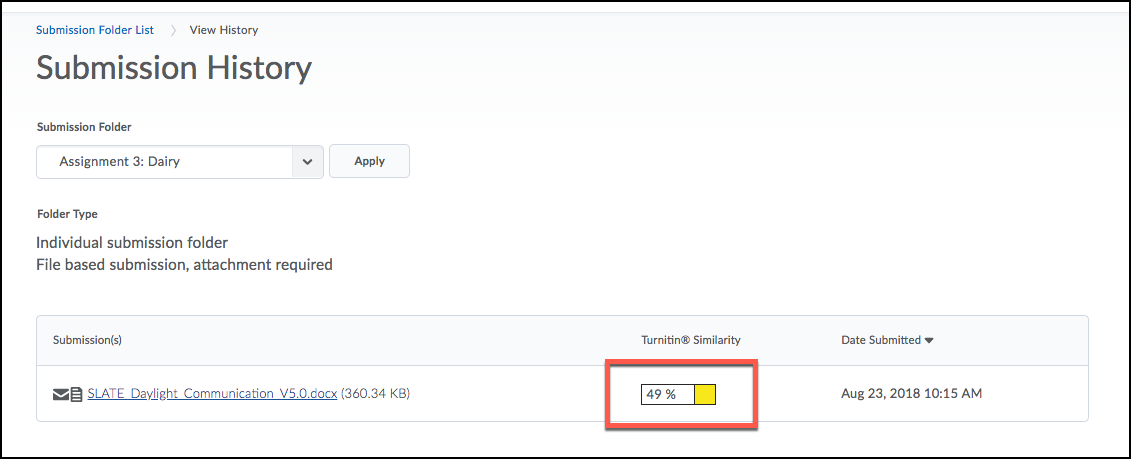Go to Submission Folder List breadcrumb

point(94,30)
